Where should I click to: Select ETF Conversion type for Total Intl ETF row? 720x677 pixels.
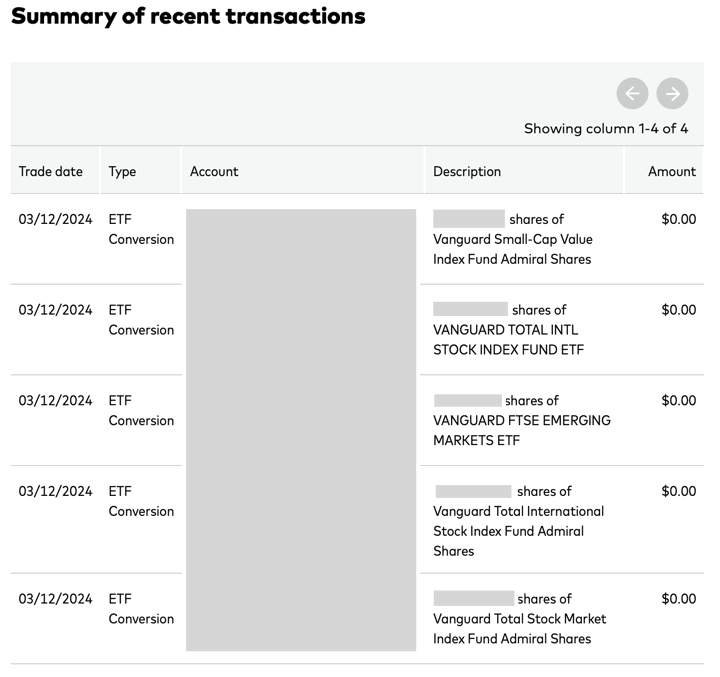pos(141,320)
